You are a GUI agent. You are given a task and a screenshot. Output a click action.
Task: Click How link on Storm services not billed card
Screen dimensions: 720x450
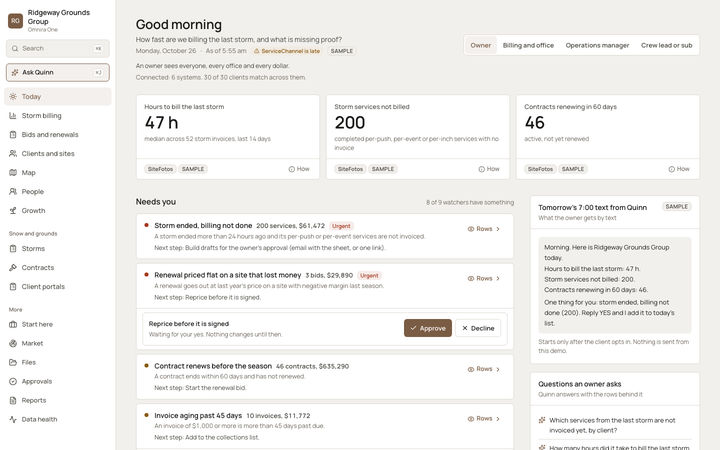[489, 169]
